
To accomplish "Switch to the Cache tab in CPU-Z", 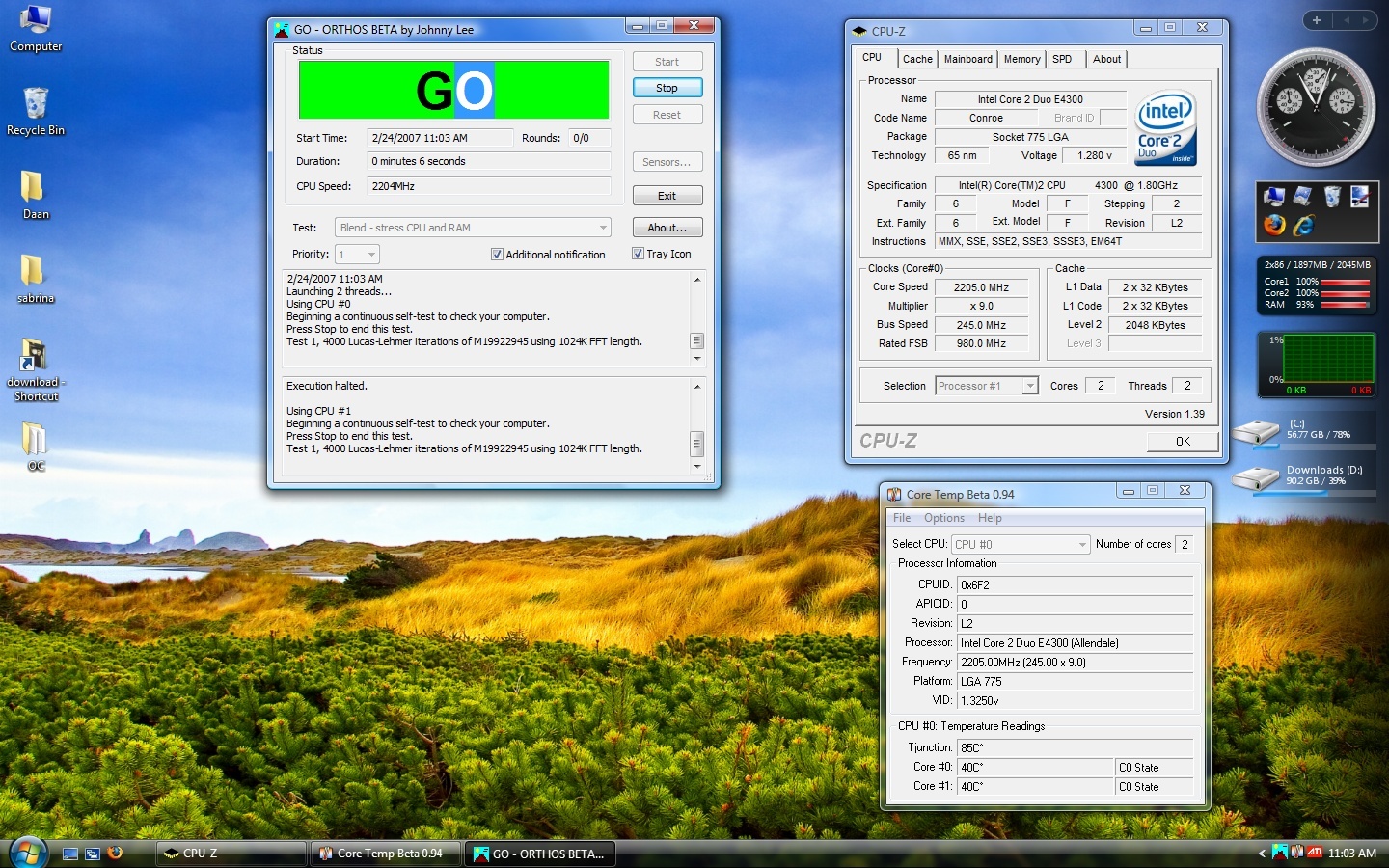I will [x=917, y=59].
